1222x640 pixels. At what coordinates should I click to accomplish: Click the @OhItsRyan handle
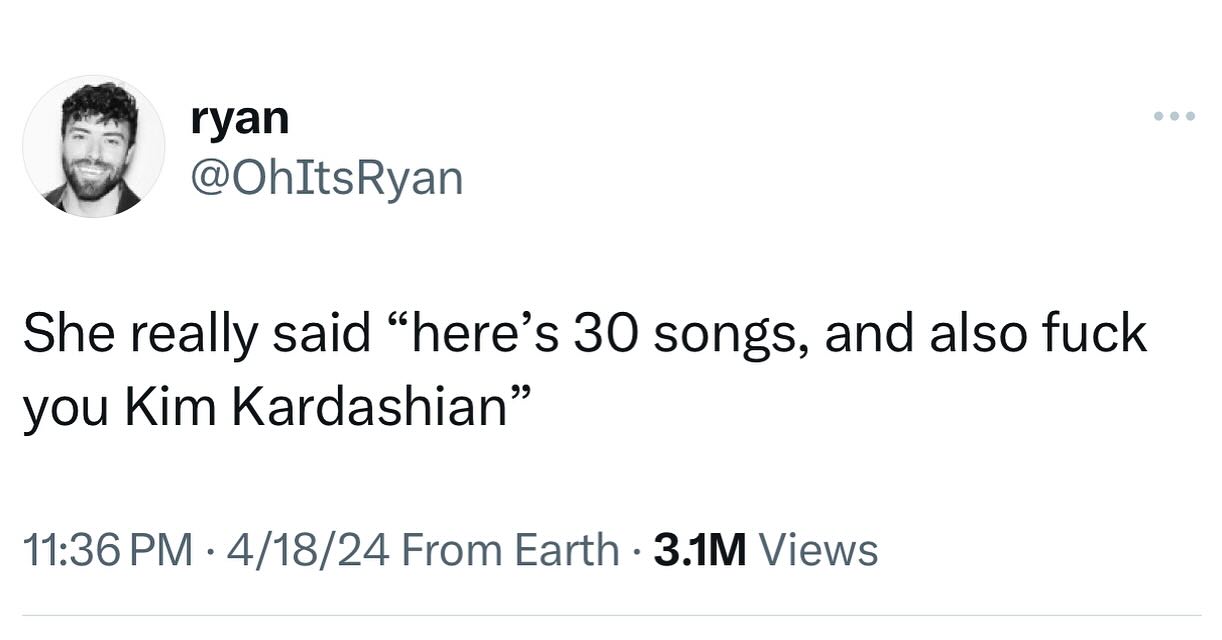coord(326,178)
